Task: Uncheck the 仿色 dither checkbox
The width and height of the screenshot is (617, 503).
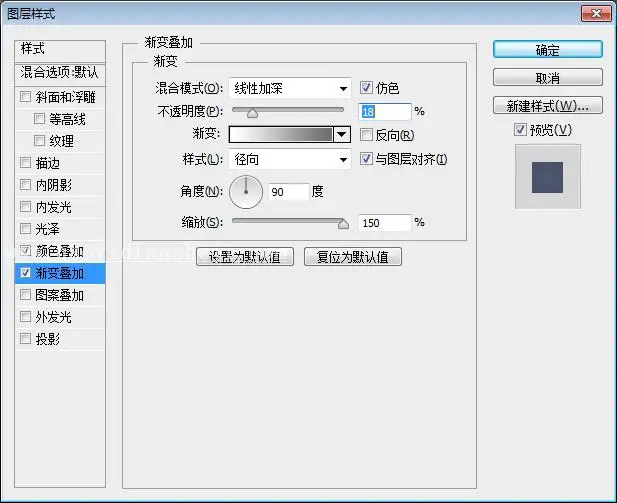Action: pos(366,87)
